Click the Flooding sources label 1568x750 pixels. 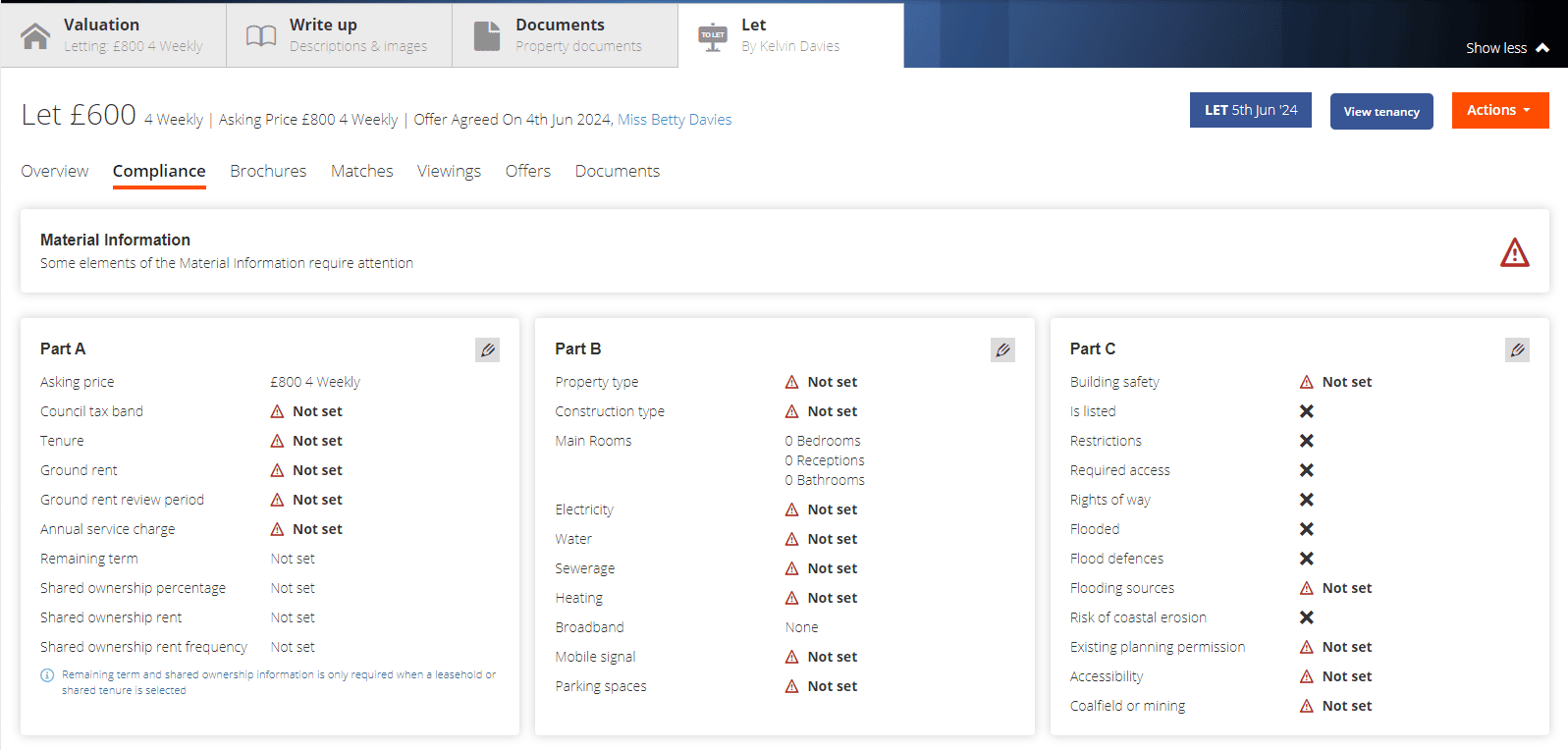[x=1122, y=588]
